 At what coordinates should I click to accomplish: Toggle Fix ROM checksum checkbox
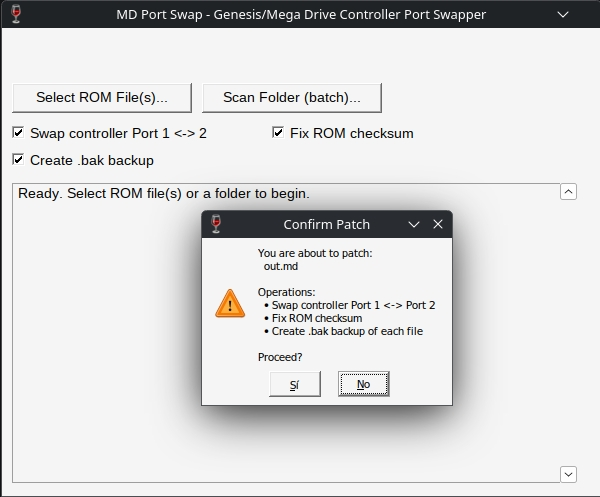278,133
